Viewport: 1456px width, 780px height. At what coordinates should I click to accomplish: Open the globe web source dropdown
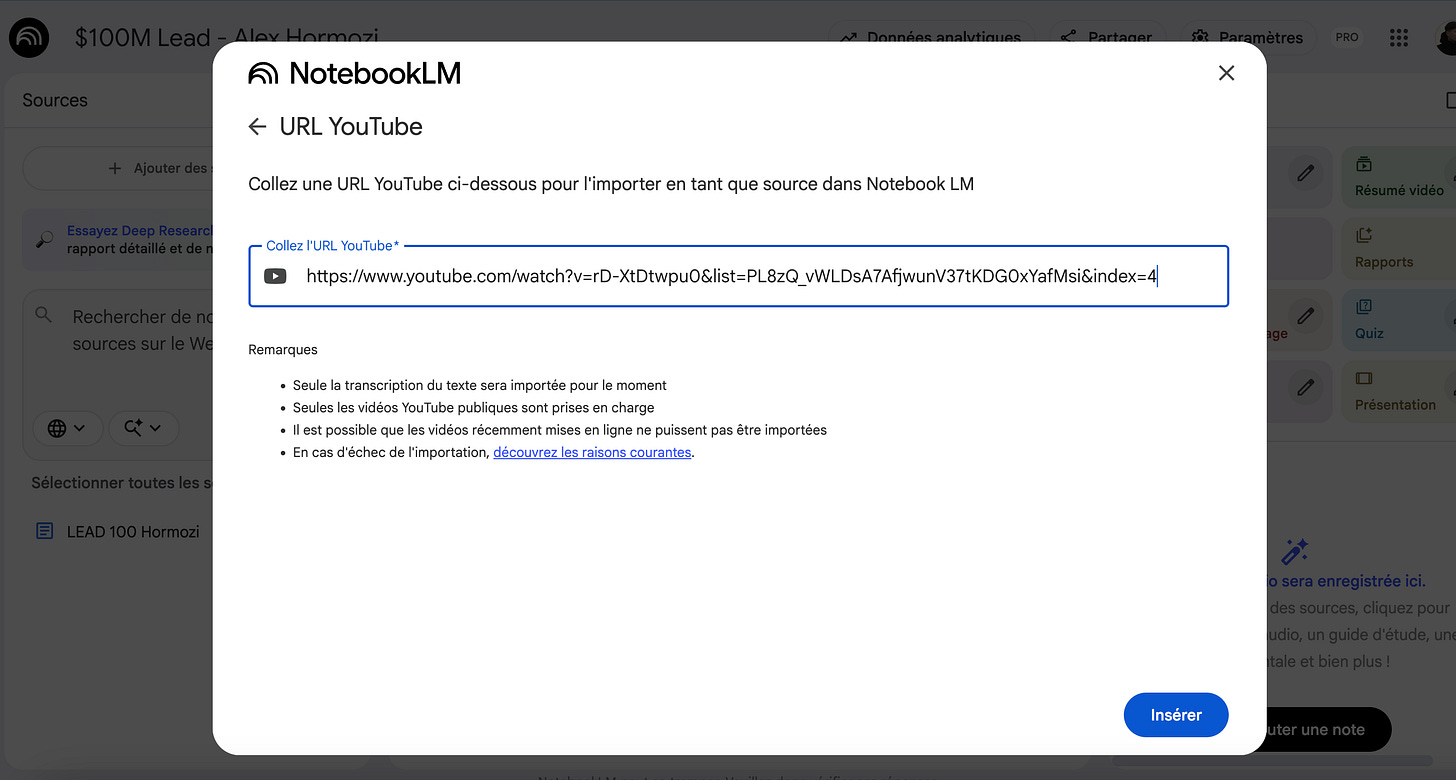click(67, 428)
